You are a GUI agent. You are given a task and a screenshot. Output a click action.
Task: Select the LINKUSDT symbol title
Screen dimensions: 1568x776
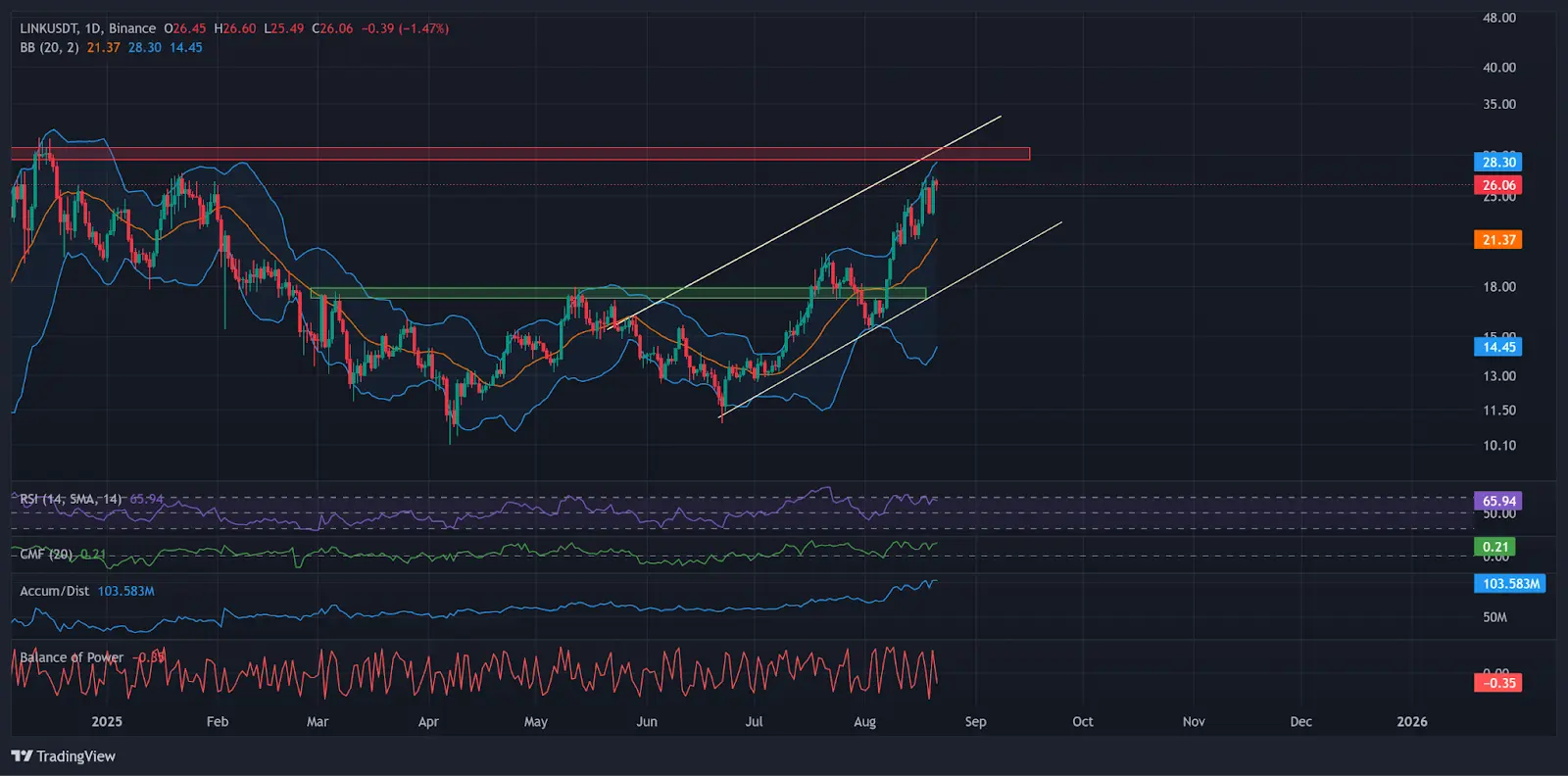[x=48, y=28]
